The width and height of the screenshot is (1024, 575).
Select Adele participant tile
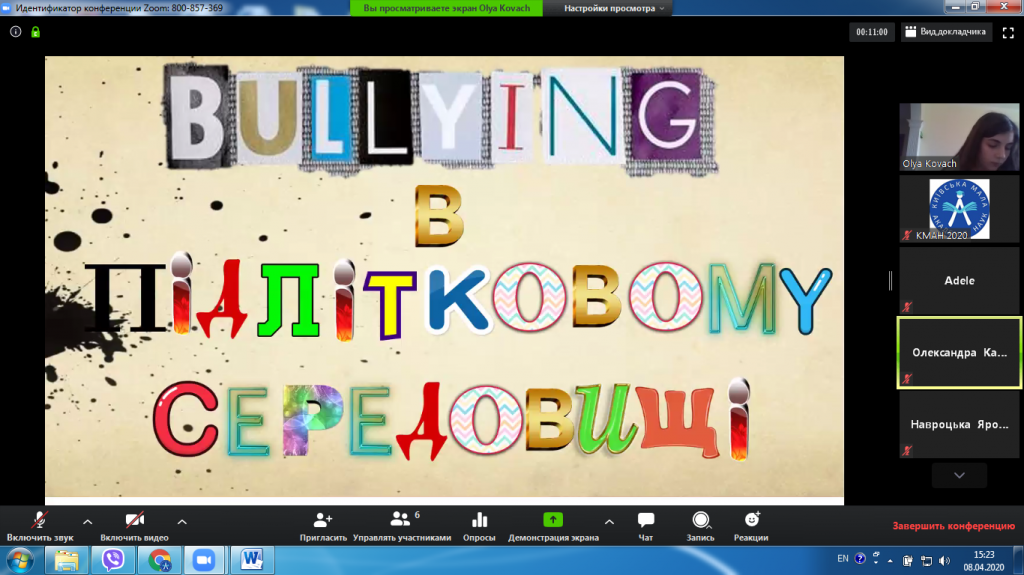(x=959, y=280)
